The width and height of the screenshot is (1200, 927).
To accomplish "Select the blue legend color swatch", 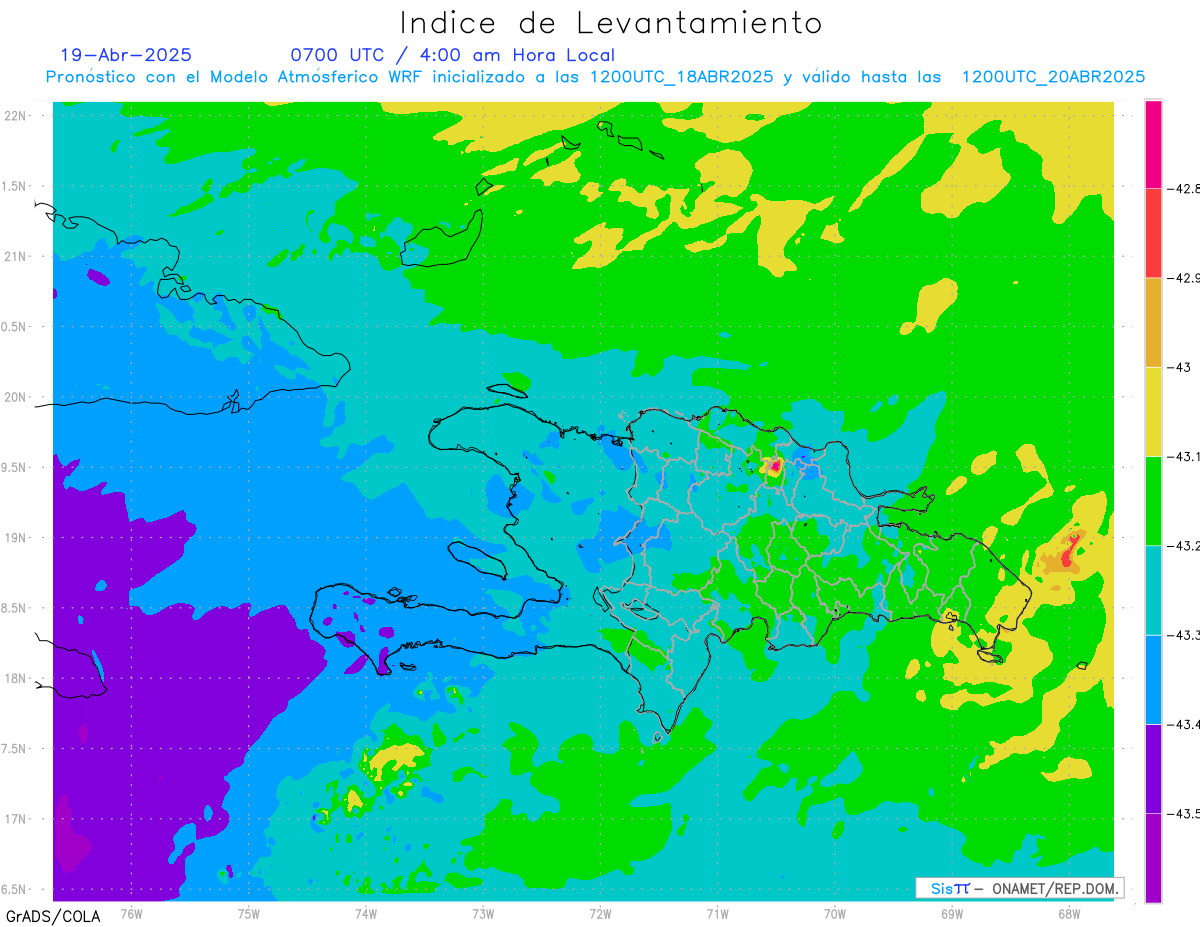I will tap(1153, 679).
